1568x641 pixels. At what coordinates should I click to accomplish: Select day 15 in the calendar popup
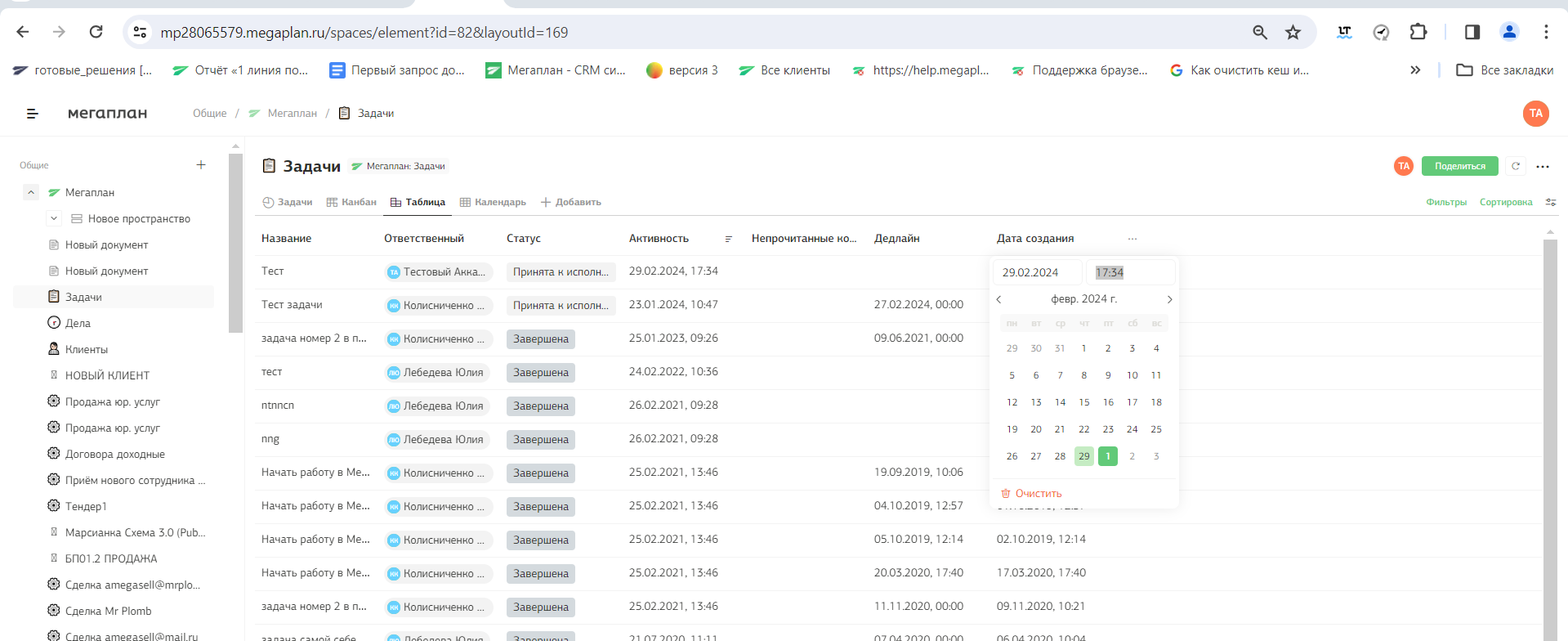click(1084, 402)
